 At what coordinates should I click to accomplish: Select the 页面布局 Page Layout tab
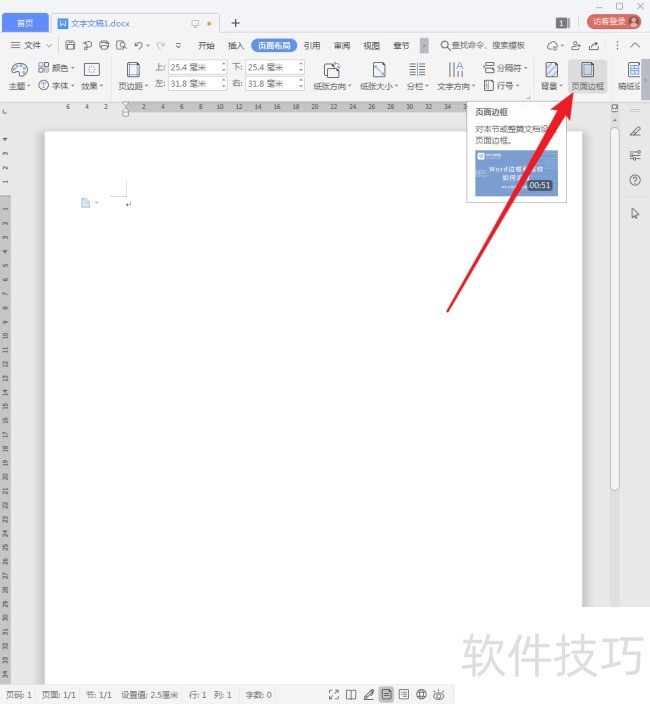pyautogui.click(x=274, y=45)
